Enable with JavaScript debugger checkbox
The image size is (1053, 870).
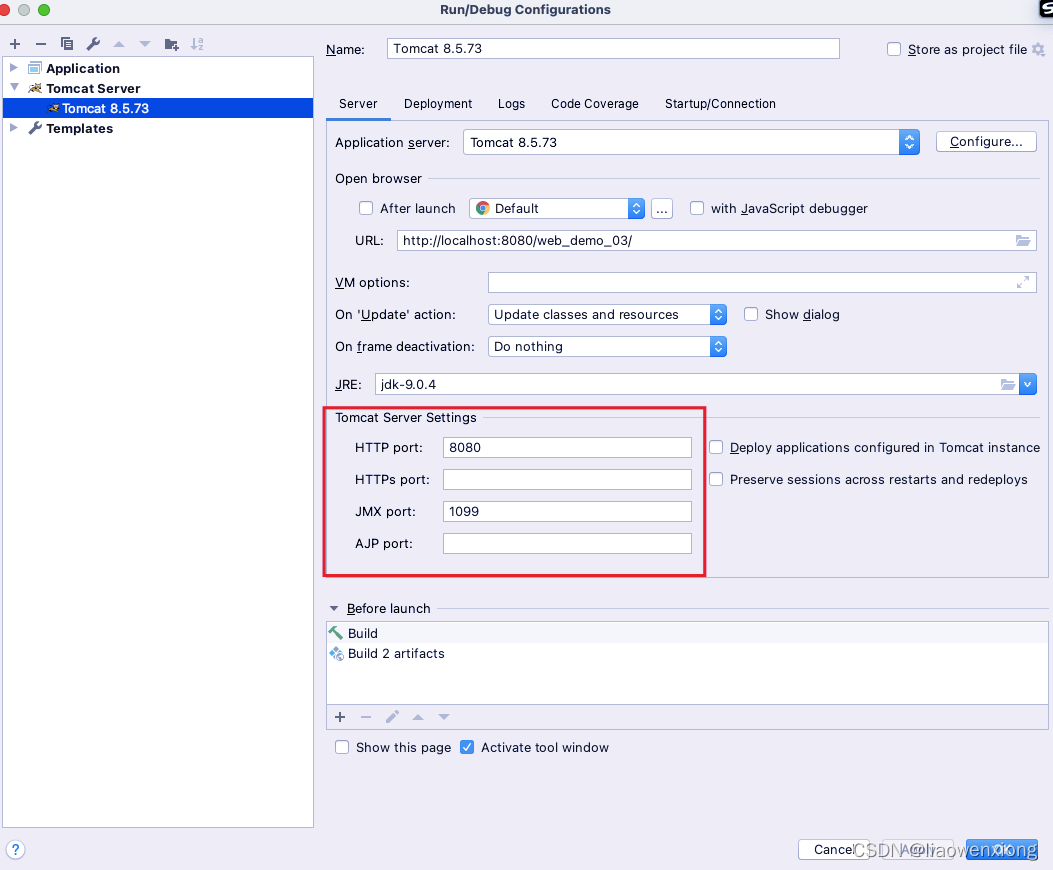point(697,208)
